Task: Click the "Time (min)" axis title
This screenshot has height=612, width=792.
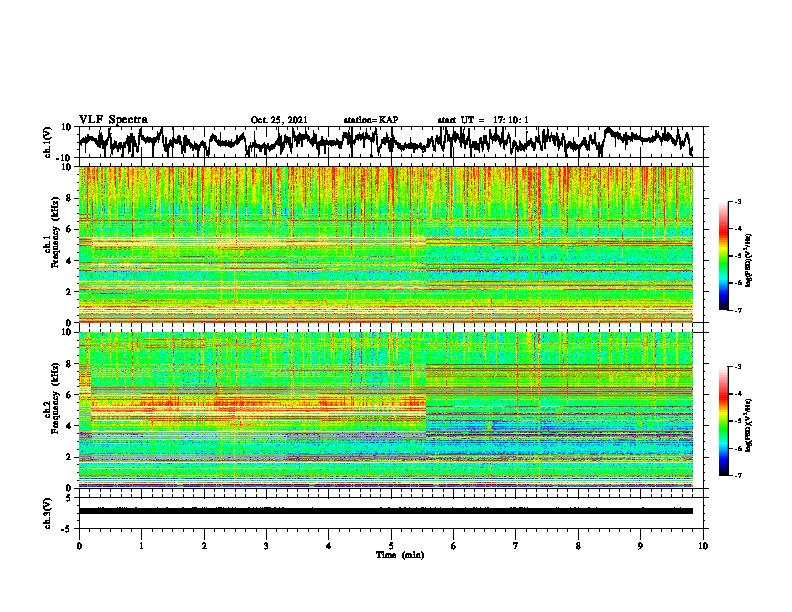Action: tap(400, 555)
